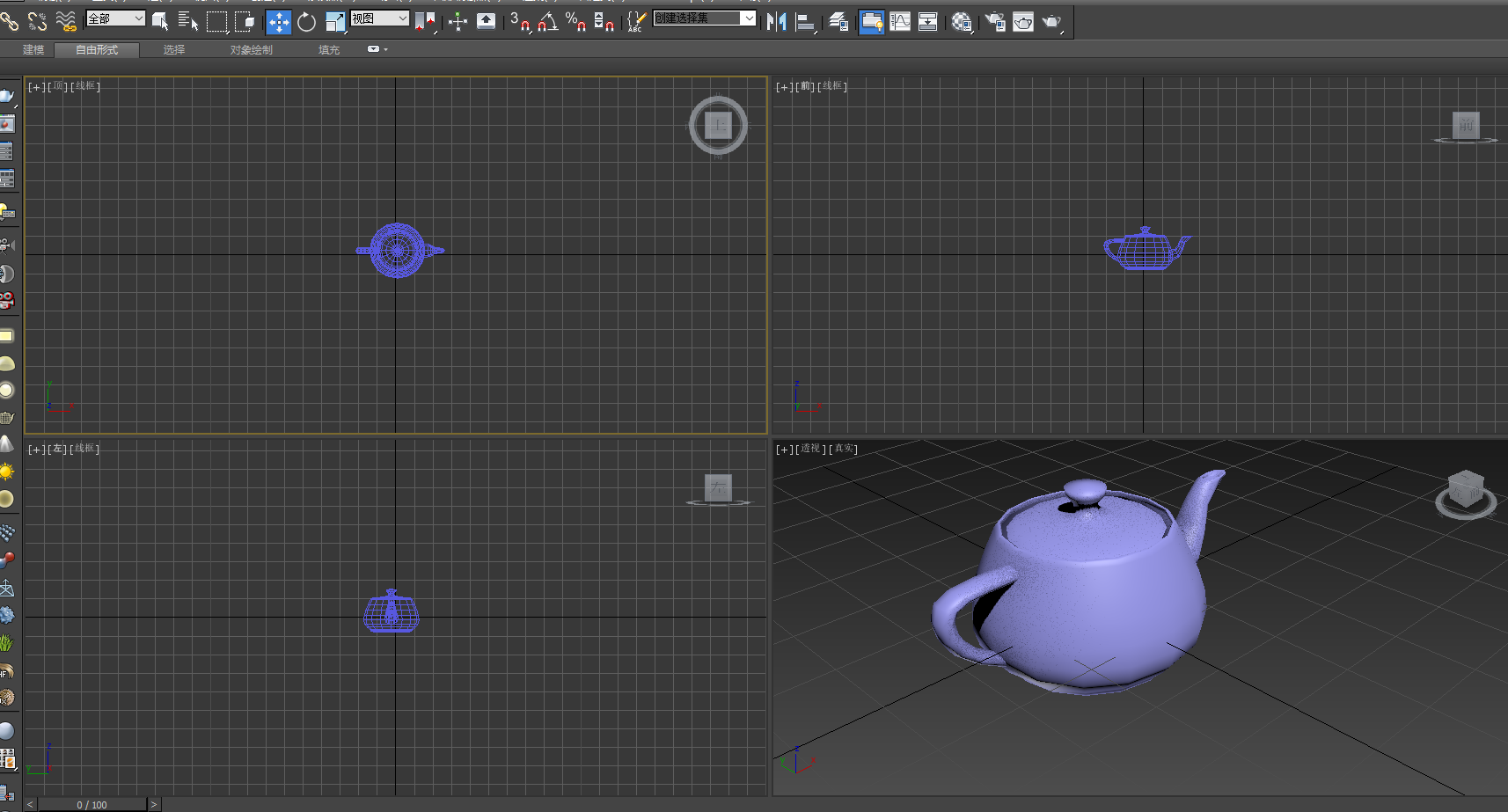Image resolution: width=1508 pixels, height=812 pixels.
Task: Click the Unlink Selection icon
Action: (x=38, y=21)
